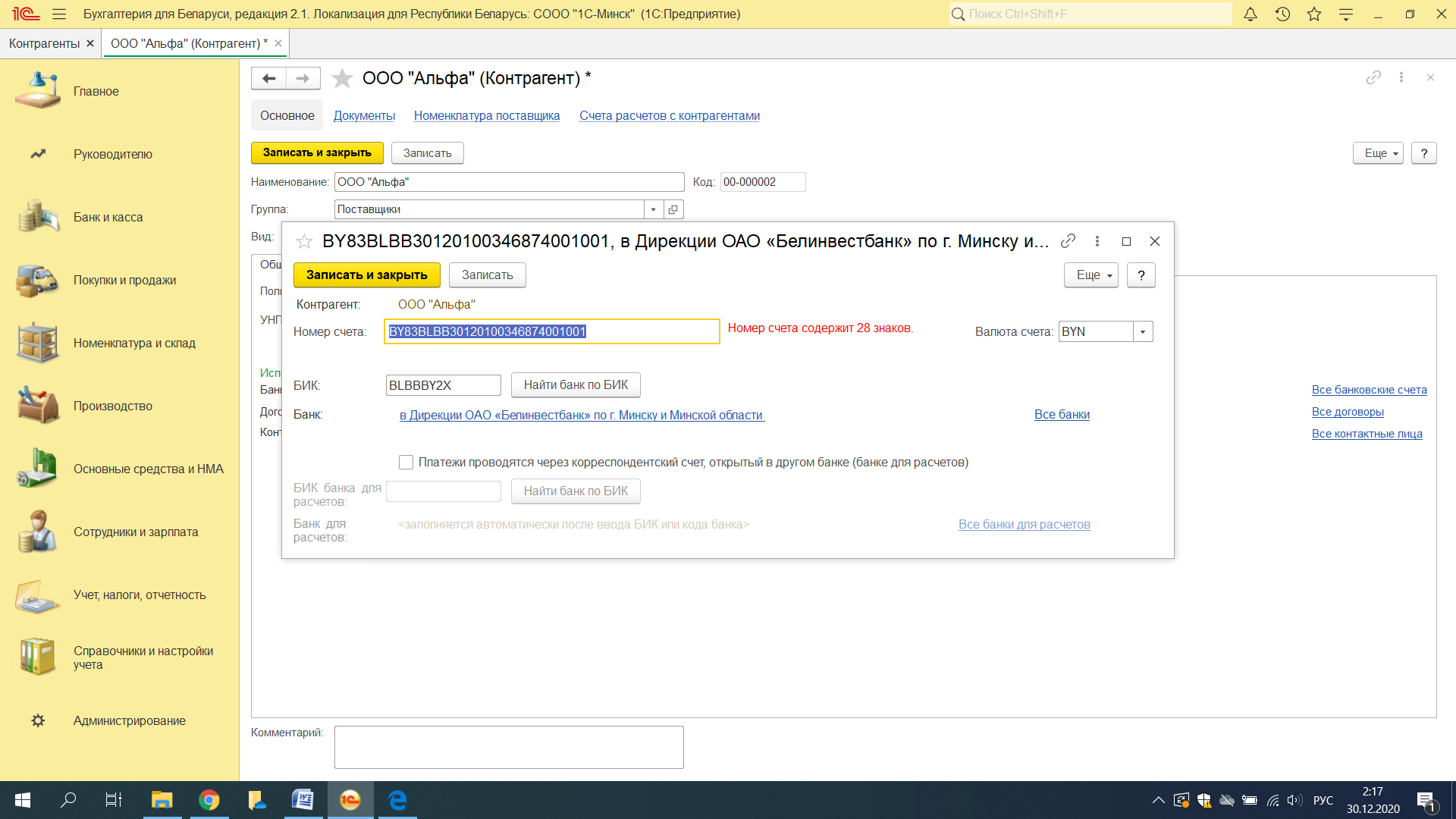Image resolution: width=1456 pixels, height=819 pixels.
Task: Launch Chrome from the taskbar
Action: [209, 800]
